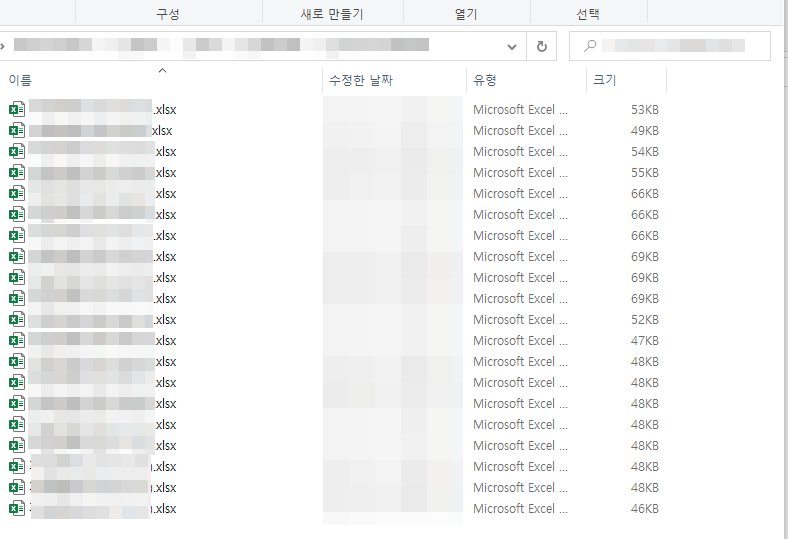The image size is (788, 539).
Task: Select the Excel icon of the 47KB file
Action: point(17,341)
